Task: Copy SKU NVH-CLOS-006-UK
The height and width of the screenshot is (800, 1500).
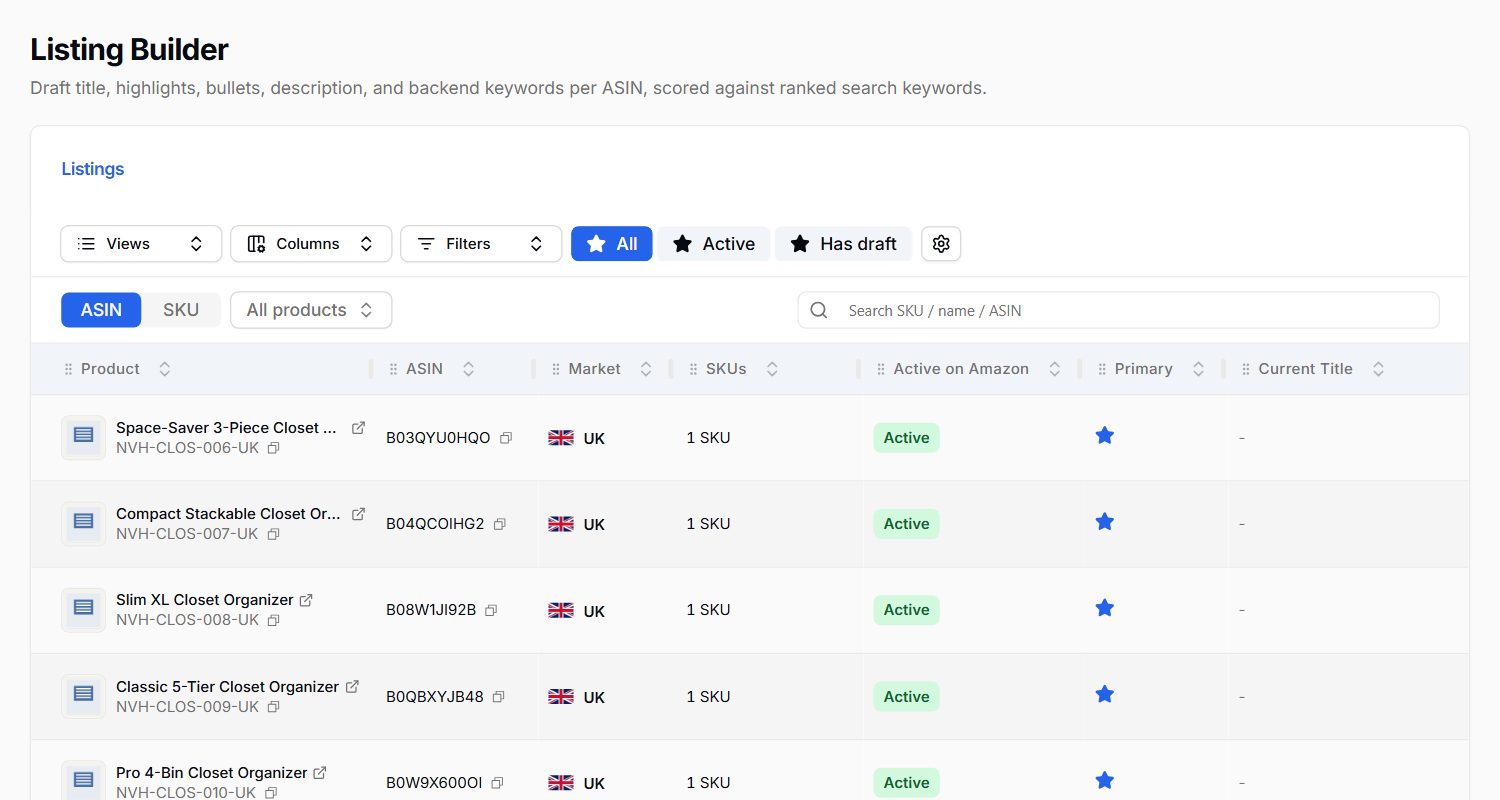Action: tap(273, 448)
